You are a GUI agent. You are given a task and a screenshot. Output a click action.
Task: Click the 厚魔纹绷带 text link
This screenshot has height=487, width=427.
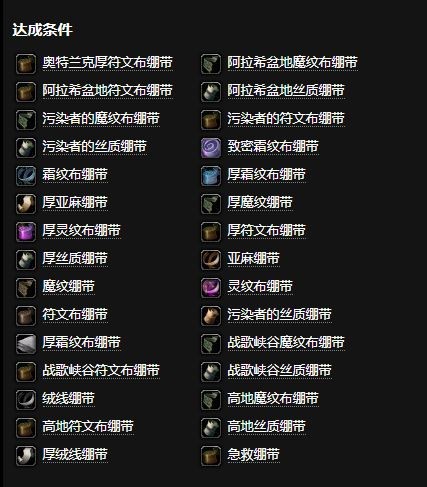tap(260, 203)
